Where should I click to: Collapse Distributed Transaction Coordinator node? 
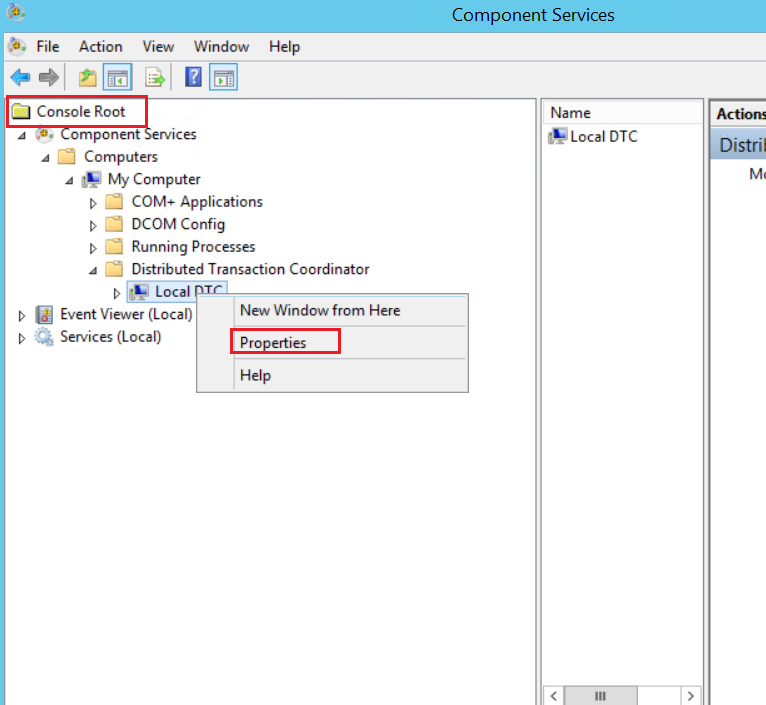click(x=93, y=270)
